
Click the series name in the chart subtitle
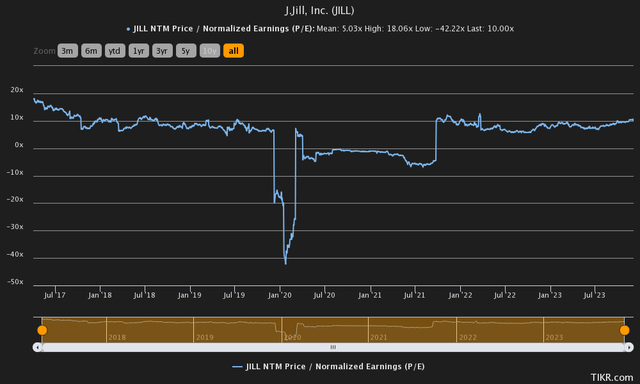tap(224, 29)
